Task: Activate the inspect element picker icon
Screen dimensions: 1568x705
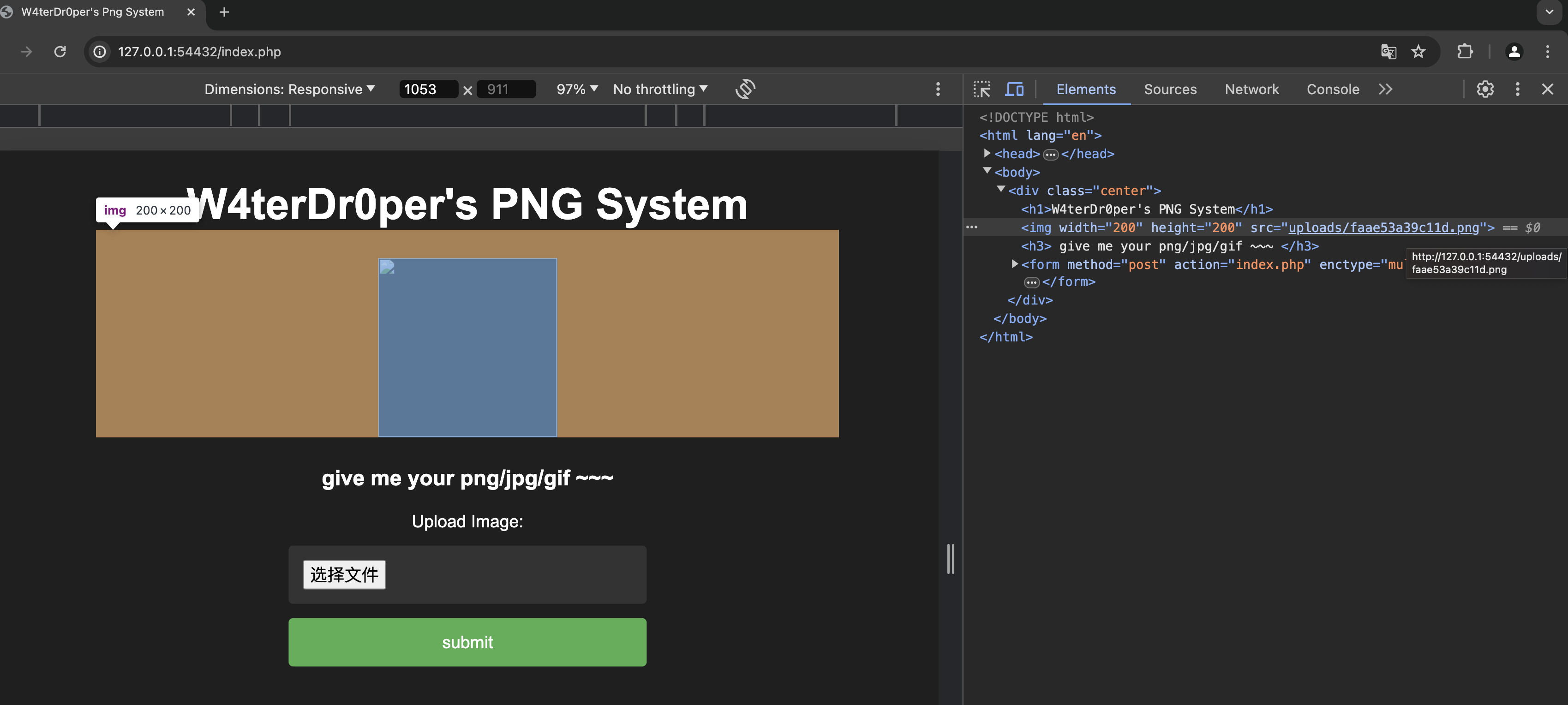Action: (981, 89)
